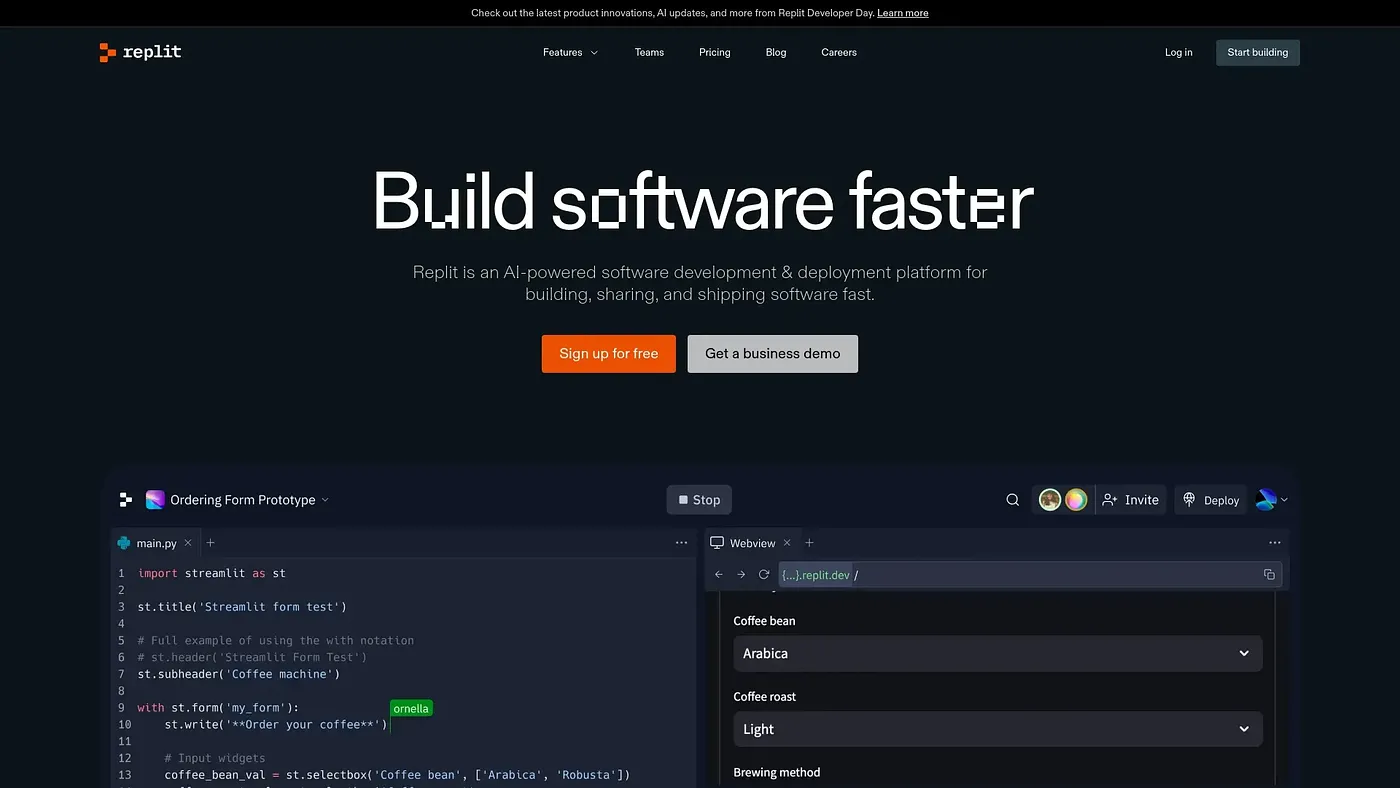Screen dimensions: 1400x788
Task: Click the Replit logo in header
Action: [x=140, y=52]
